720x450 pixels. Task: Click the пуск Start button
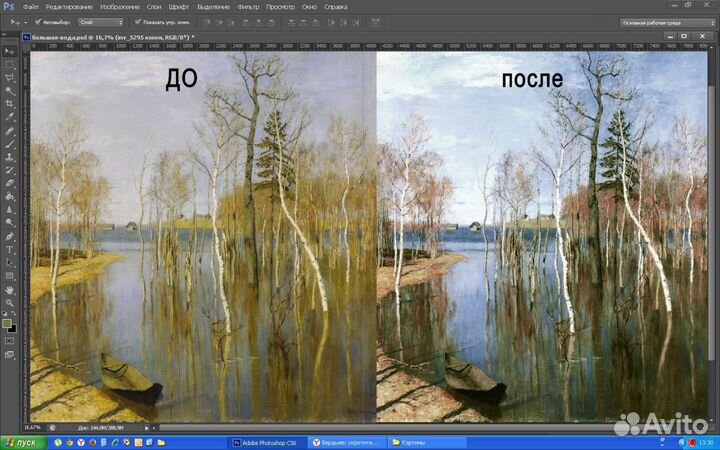(x=23, y=443)
